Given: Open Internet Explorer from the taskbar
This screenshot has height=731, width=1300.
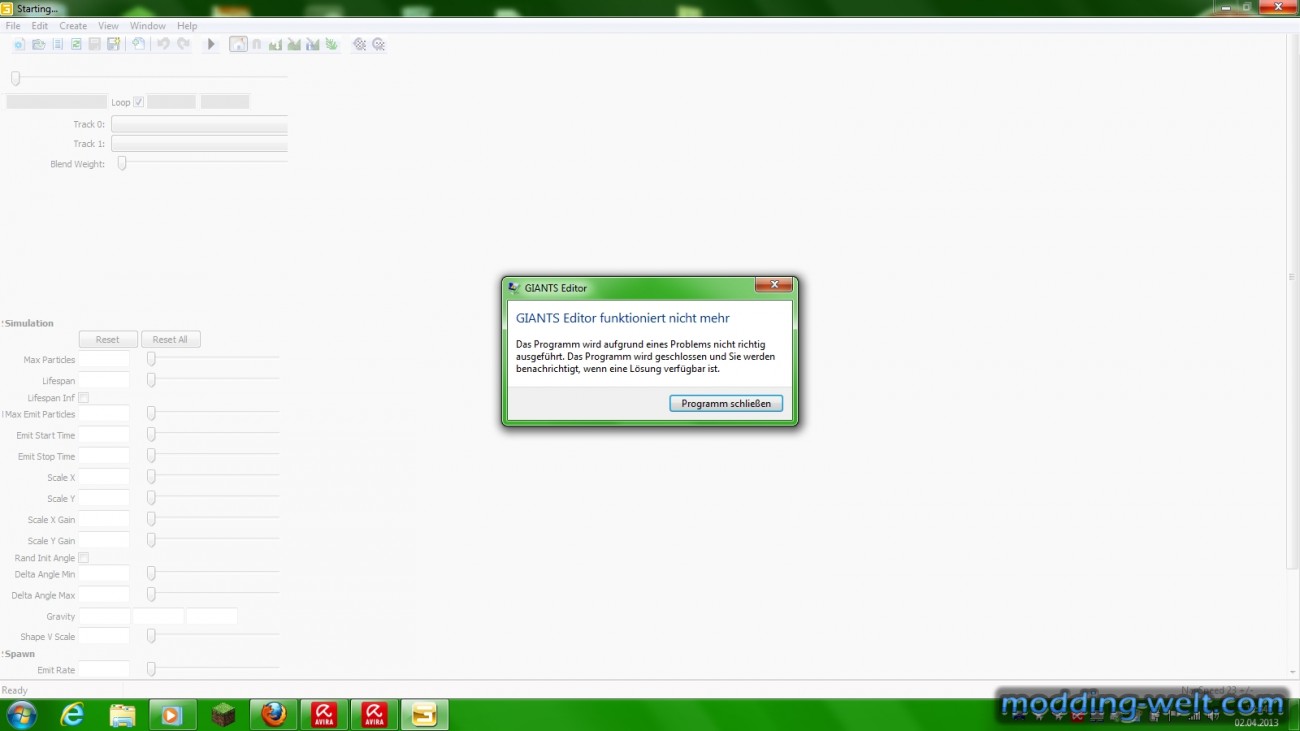Looking at the screenshot, I should click(x=73, y=714).
